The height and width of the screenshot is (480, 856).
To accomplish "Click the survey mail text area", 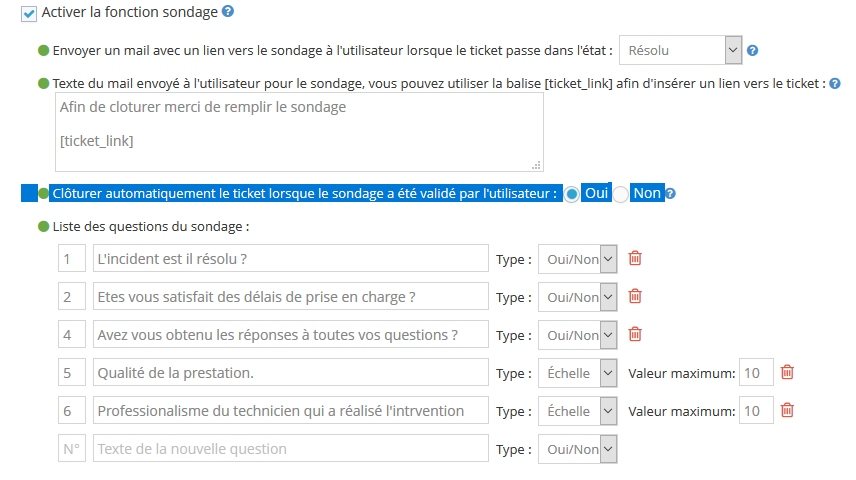I will [x=299, y=132].
